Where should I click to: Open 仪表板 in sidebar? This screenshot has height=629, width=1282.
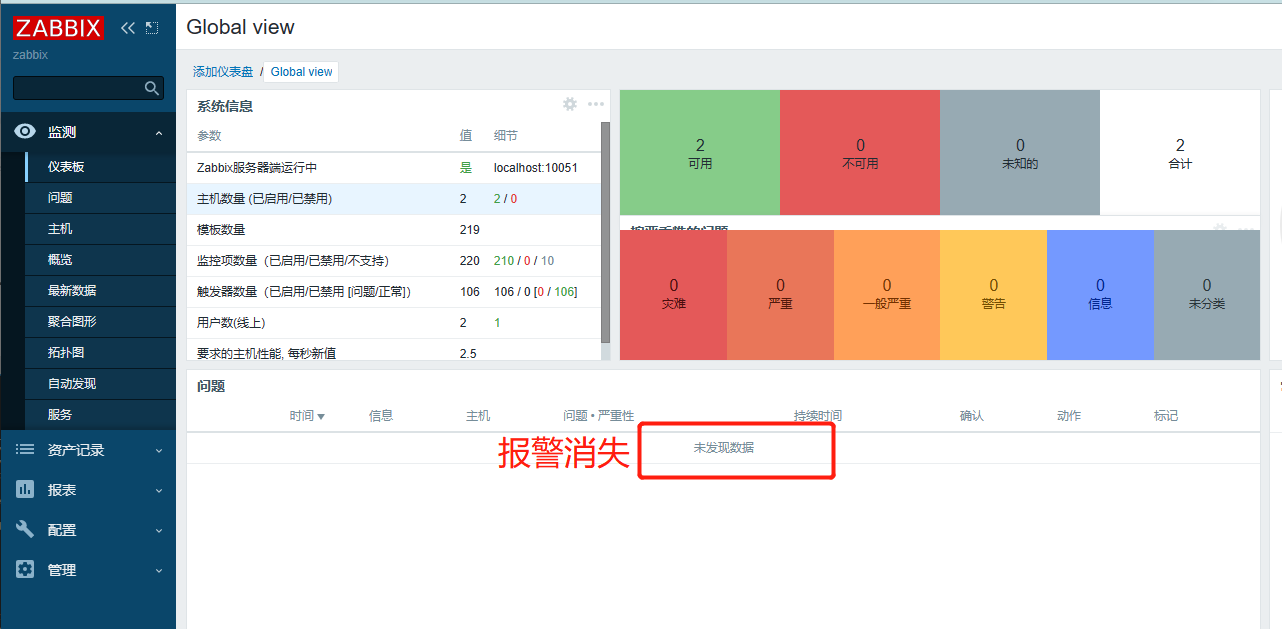100,167
